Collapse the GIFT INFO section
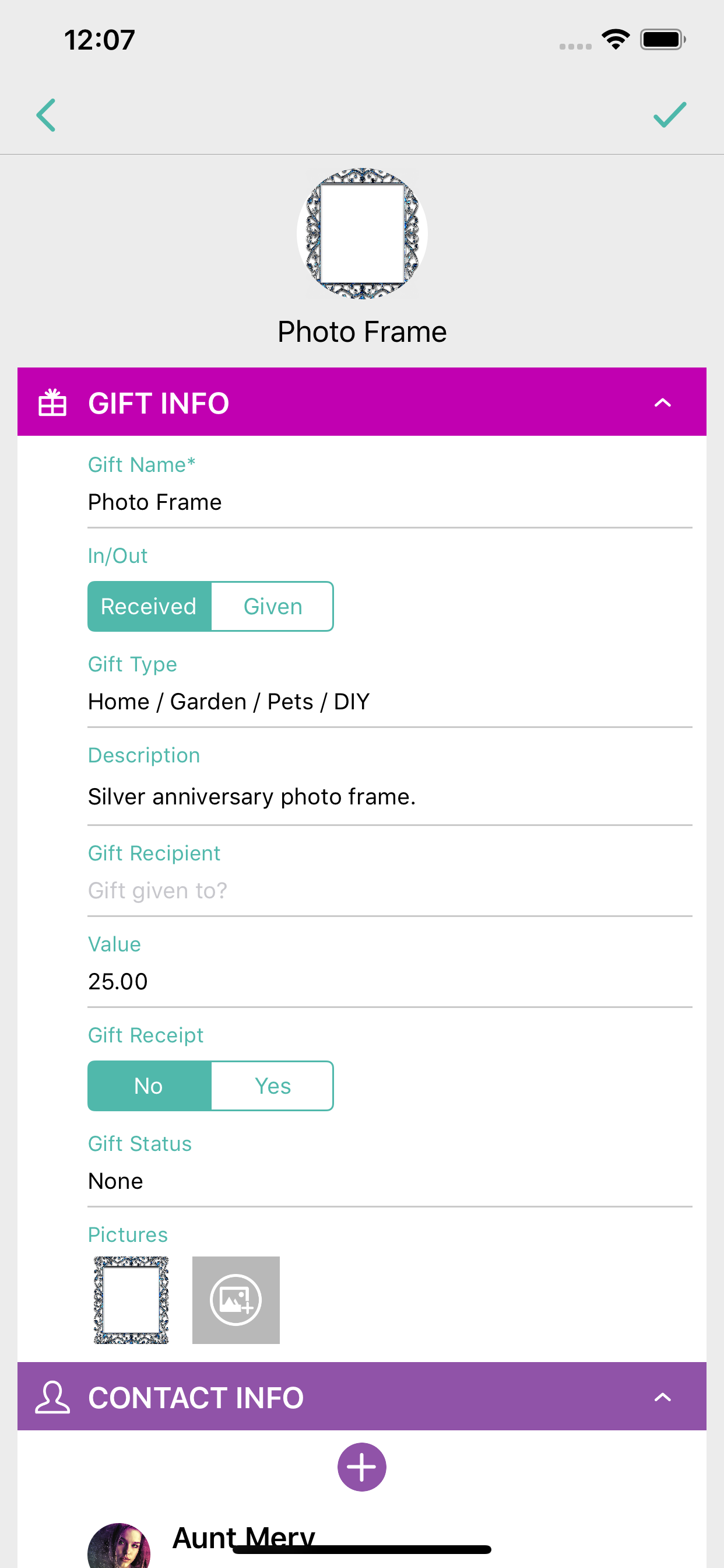The width and height of the screenshot is (724, 1568). (x=663, y=402)
